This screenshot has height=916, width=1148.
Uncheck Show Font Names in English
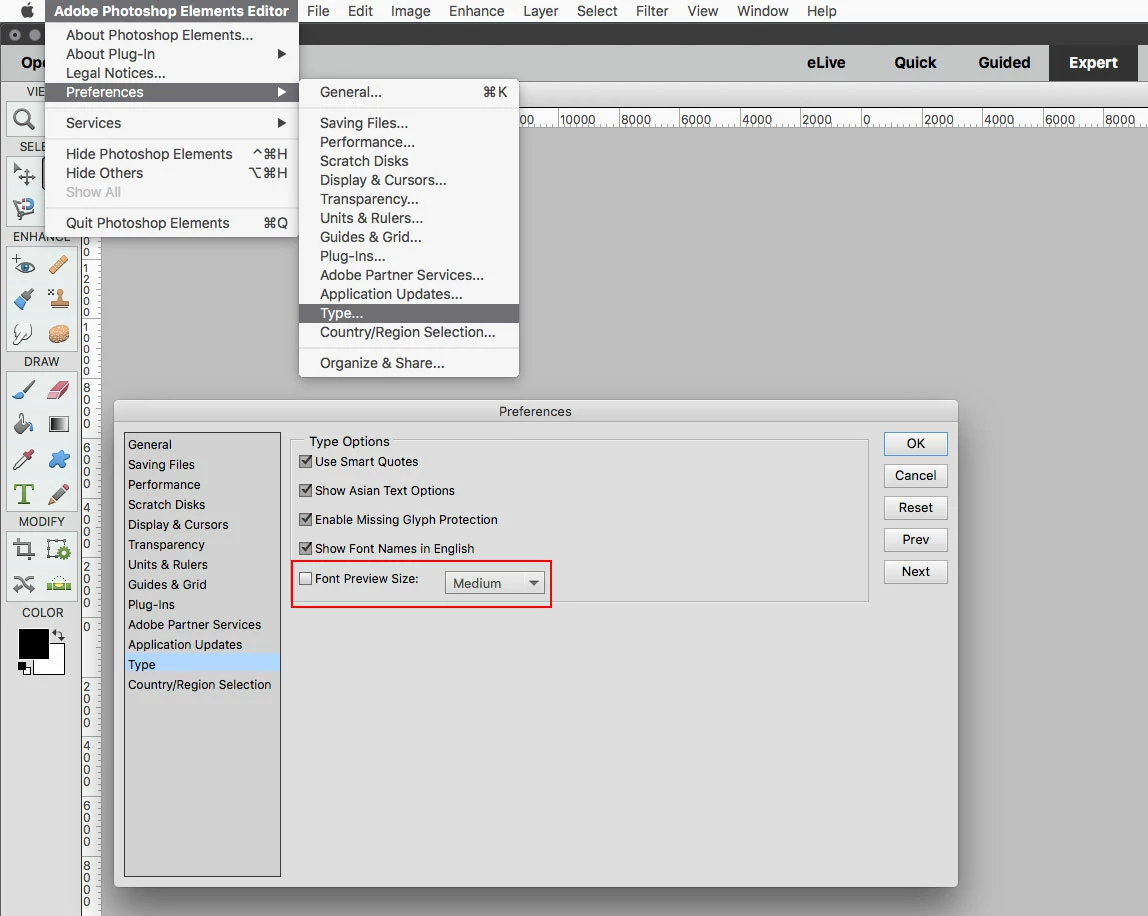coord(306,548)
